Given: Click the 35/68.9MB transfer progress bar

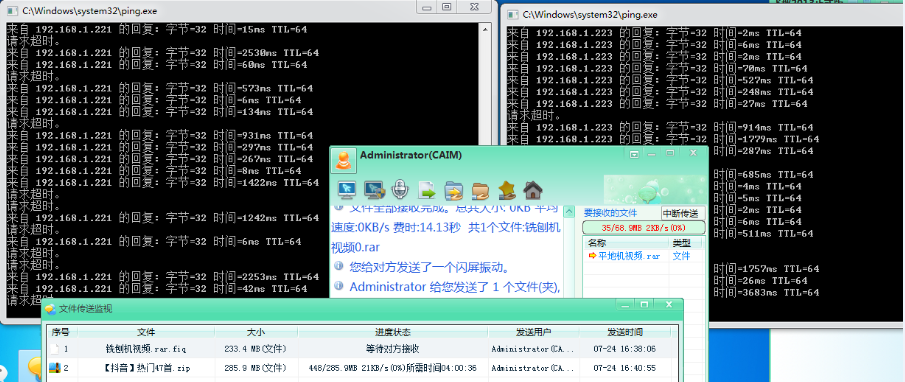Looking at the screenshot, I should (644, 227).
